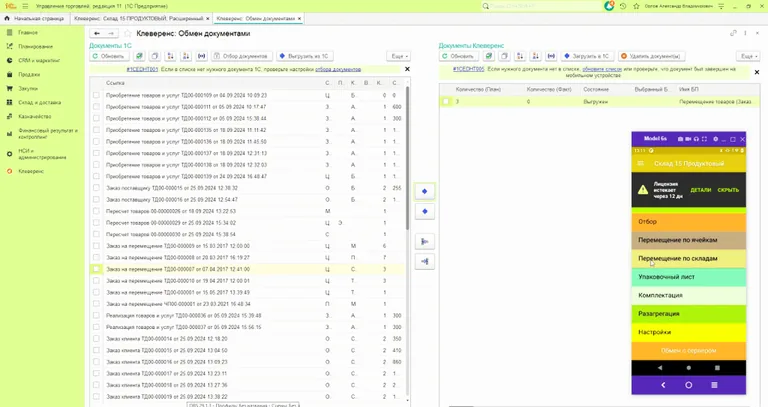Click the Склад и доставка sidebar icon
Screen dimensions: 768x407
[x=9, y=102]
